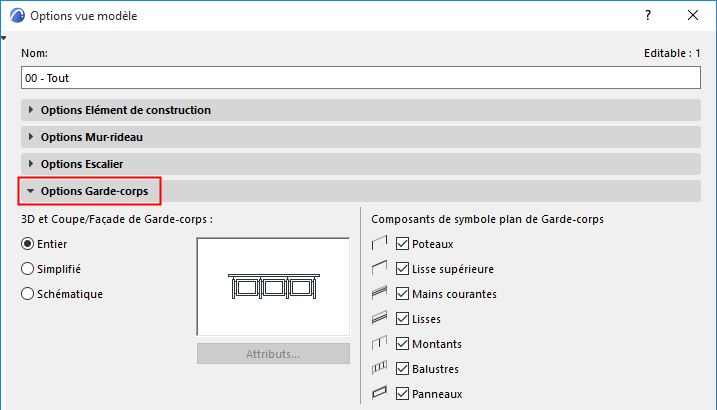The width and height of the screenshot is (717, 410).
Task: Click the Lisse supérieure symbol icon
Action: pyautogui.click(x=379, y=268)
